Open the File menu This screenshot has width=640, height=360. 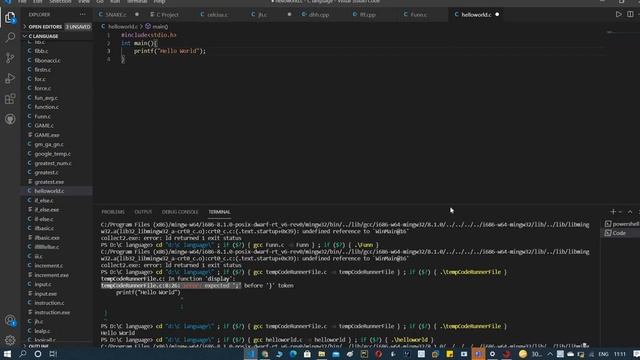[x=22, y=2]
